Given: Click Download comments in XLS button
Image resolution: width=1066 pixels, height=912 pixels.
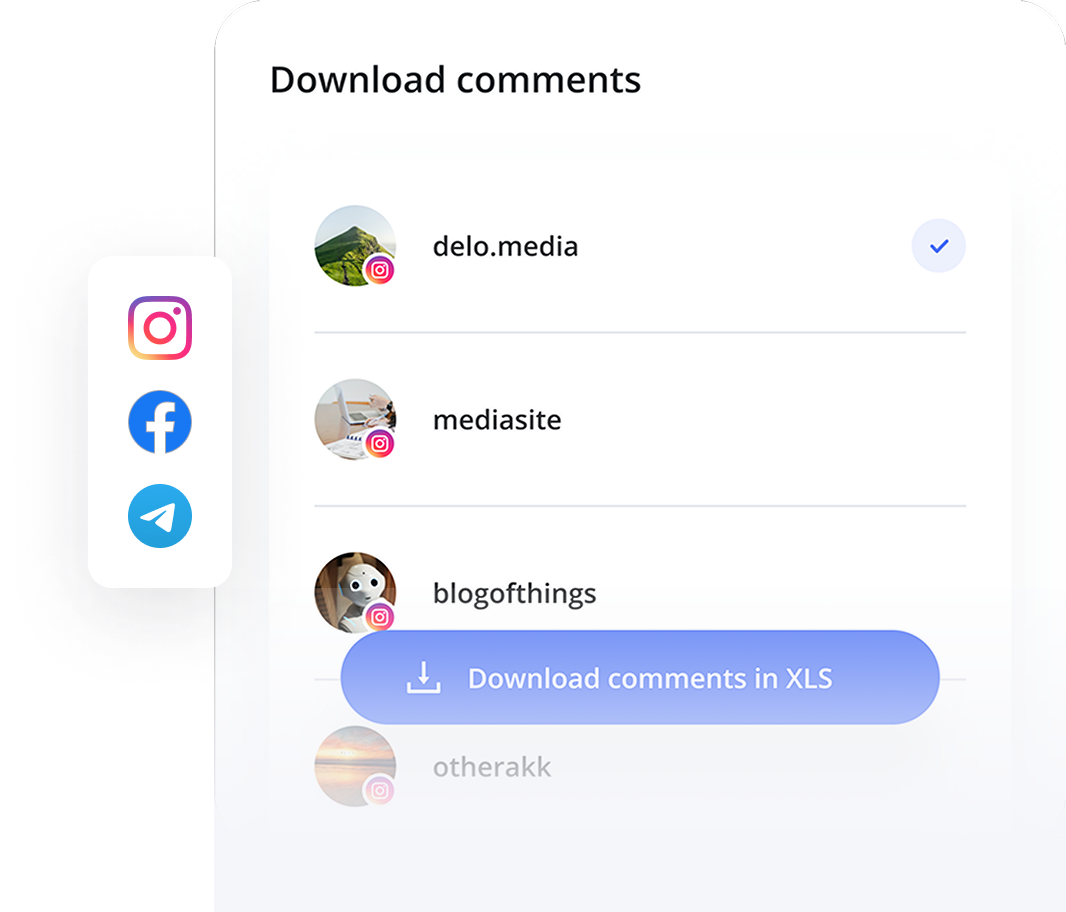Looking at the screenshot, I should 640,677.
